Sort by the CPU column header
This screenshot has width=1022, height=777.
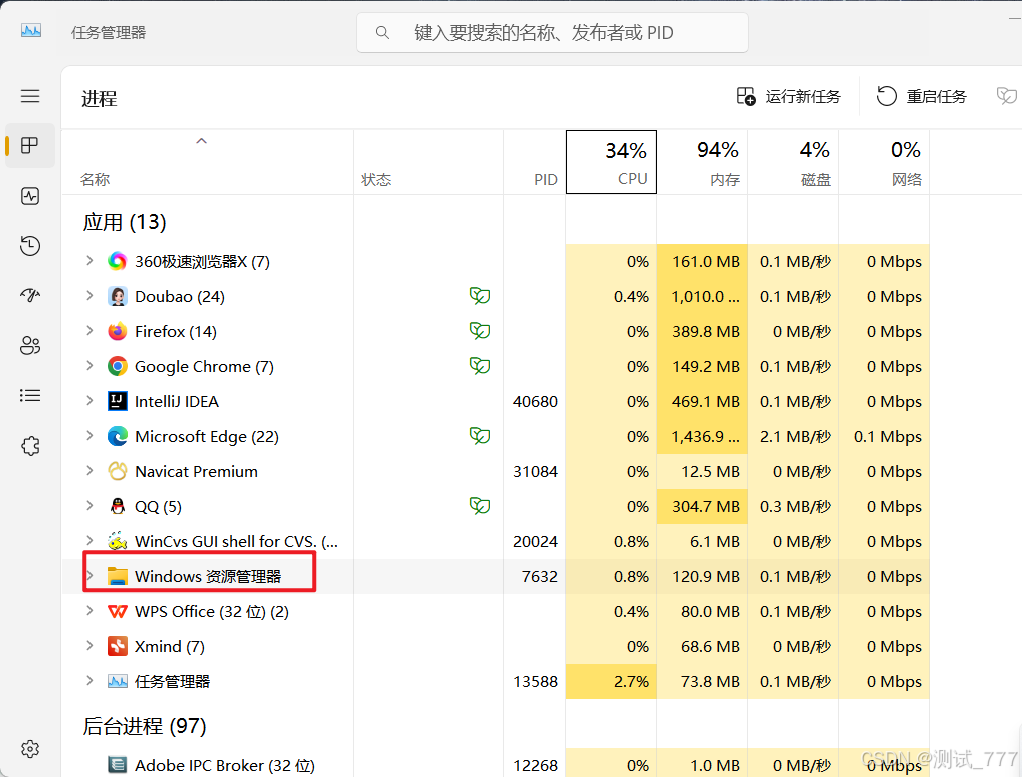611,162
